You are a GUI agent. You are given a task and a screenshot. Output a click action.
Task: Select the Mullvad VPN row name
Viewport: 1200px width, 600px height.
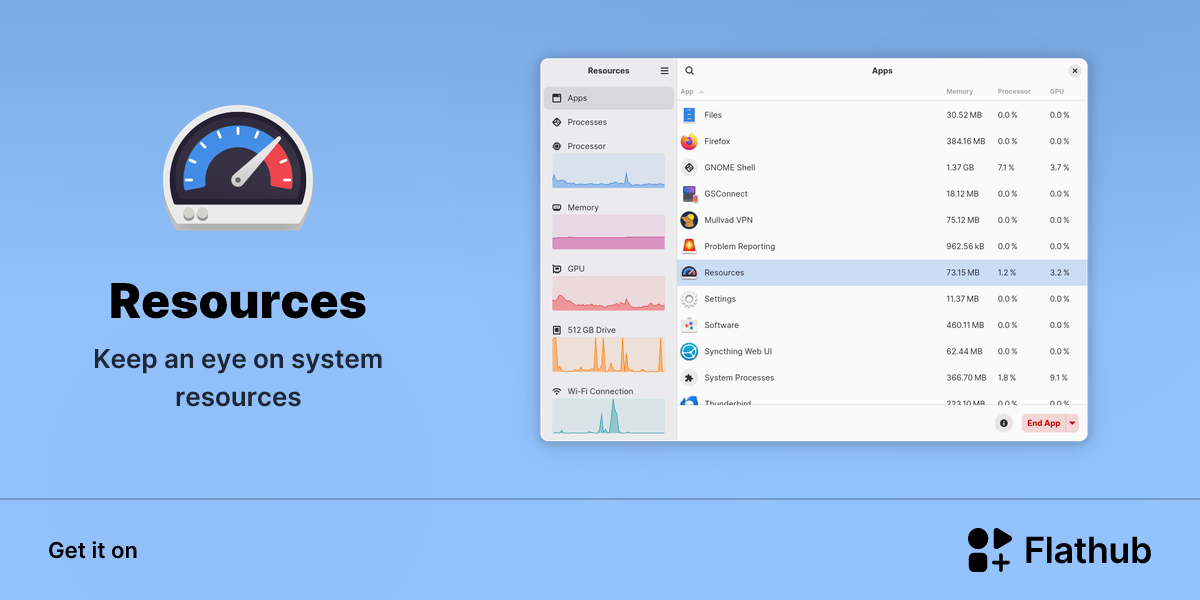coord(728,220)
